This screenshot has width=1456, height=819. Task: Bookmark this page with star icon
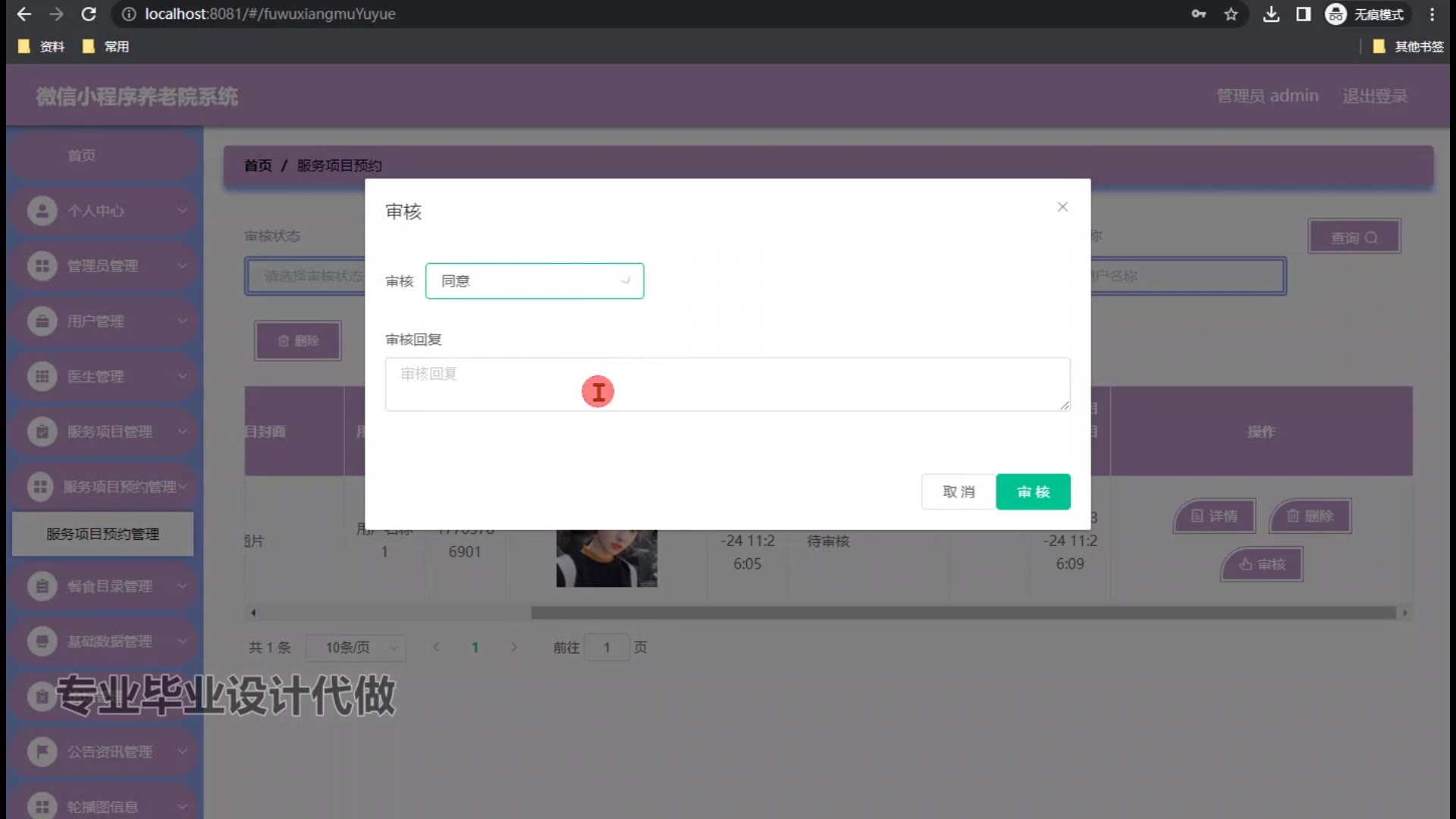pyautogui.click(x=1231, y=14)
